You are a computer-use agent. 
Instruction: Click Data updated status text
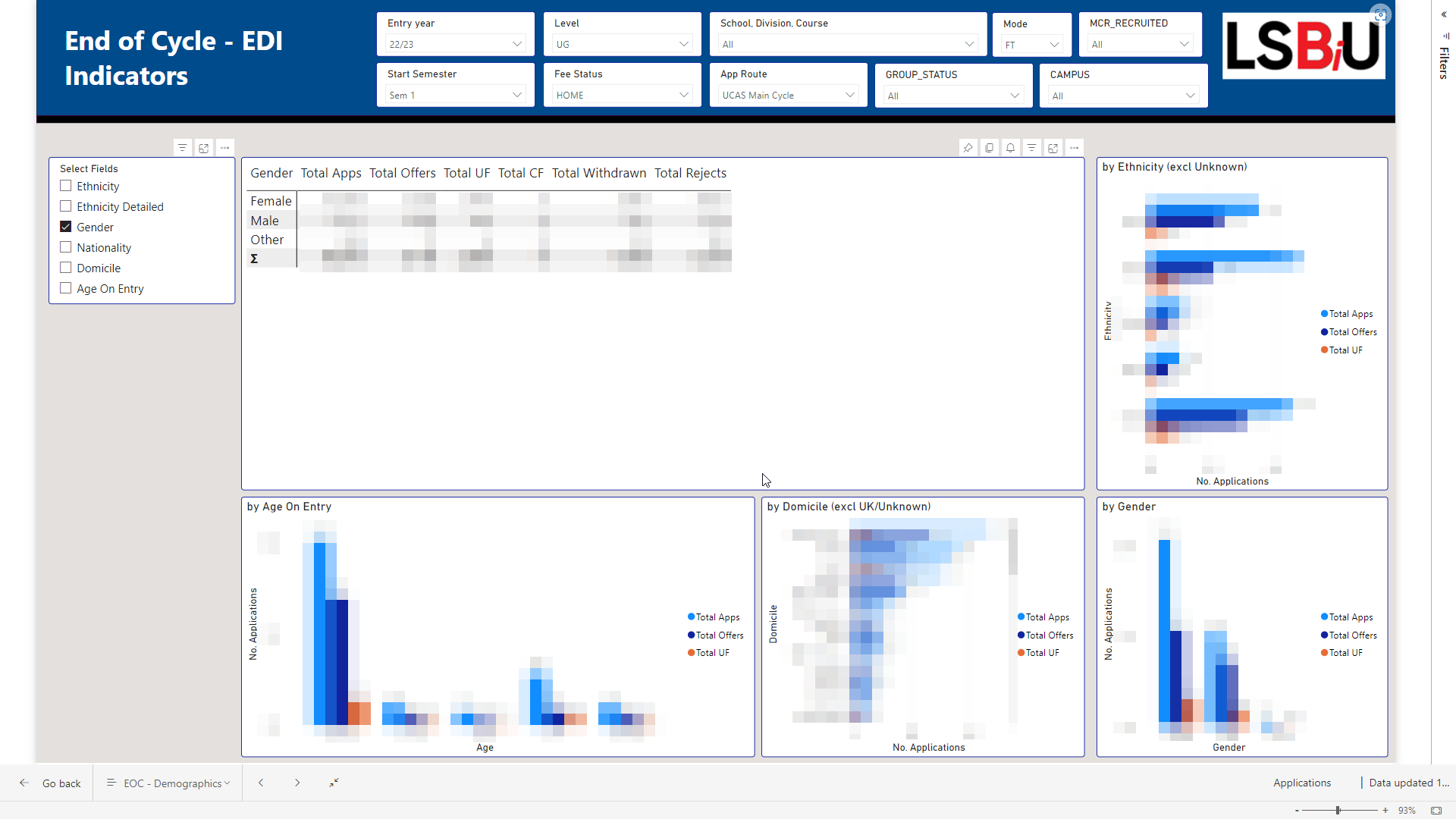1409,783
